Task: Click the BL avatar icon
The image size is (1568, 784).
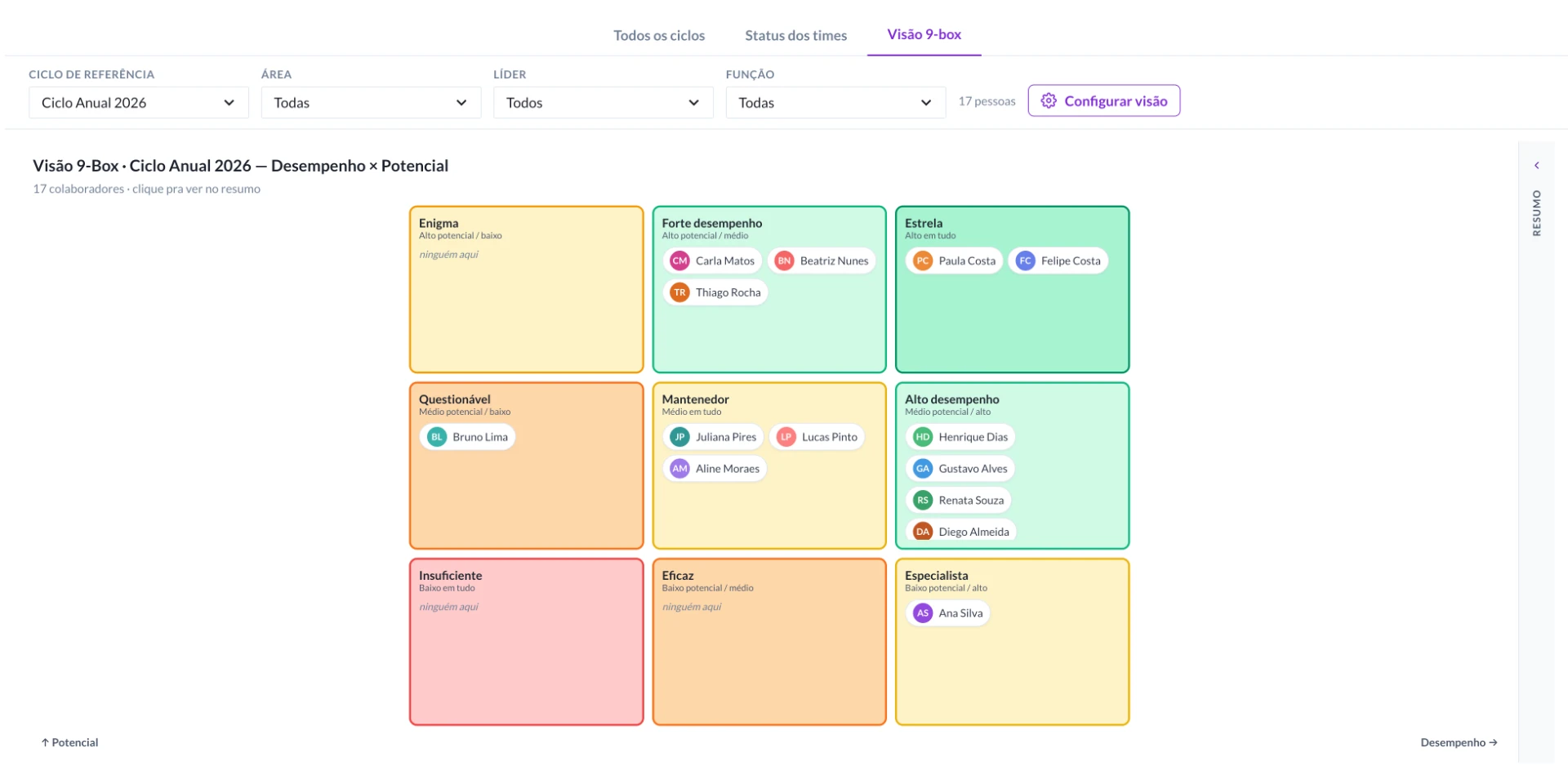Action: click(437, 437)
